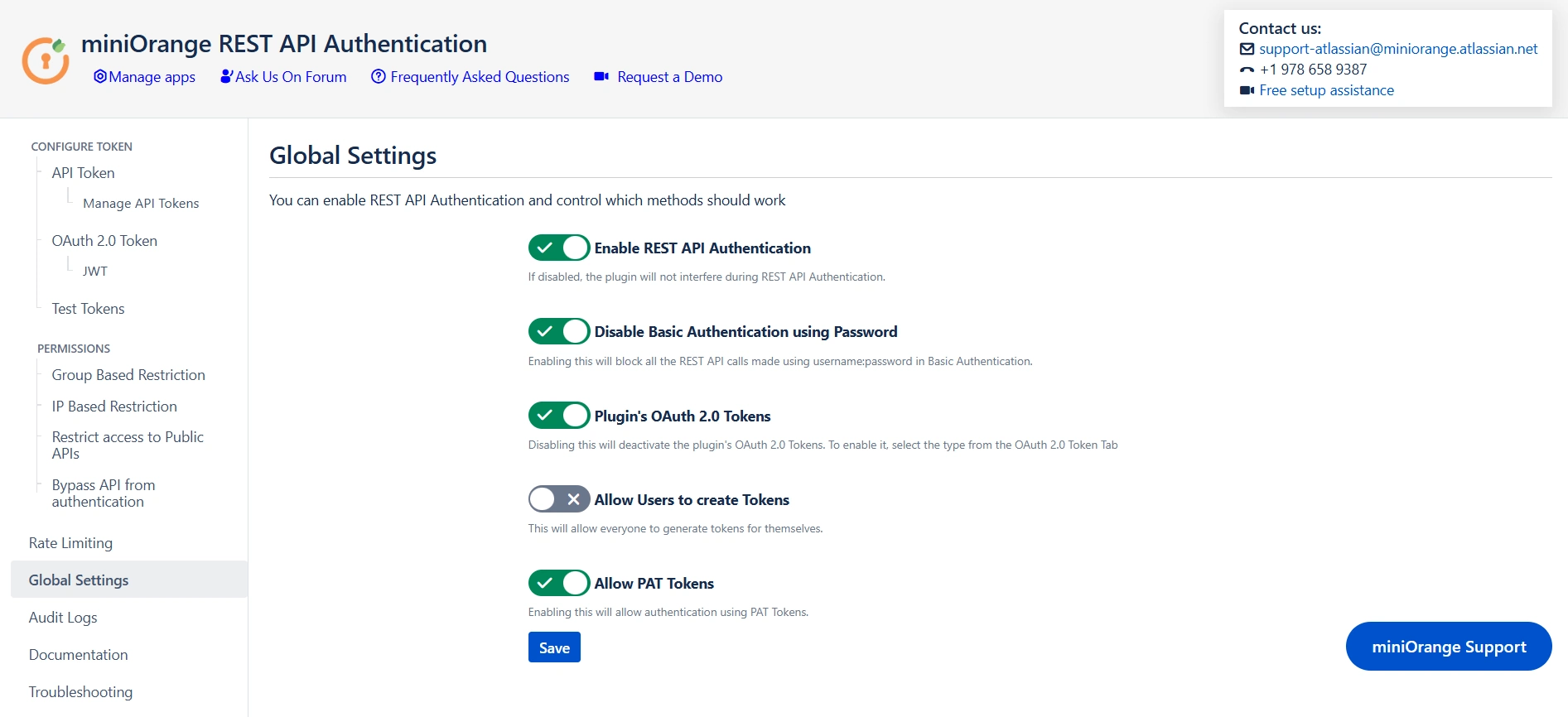Click the miniOrange logo icon

point(46,60)
